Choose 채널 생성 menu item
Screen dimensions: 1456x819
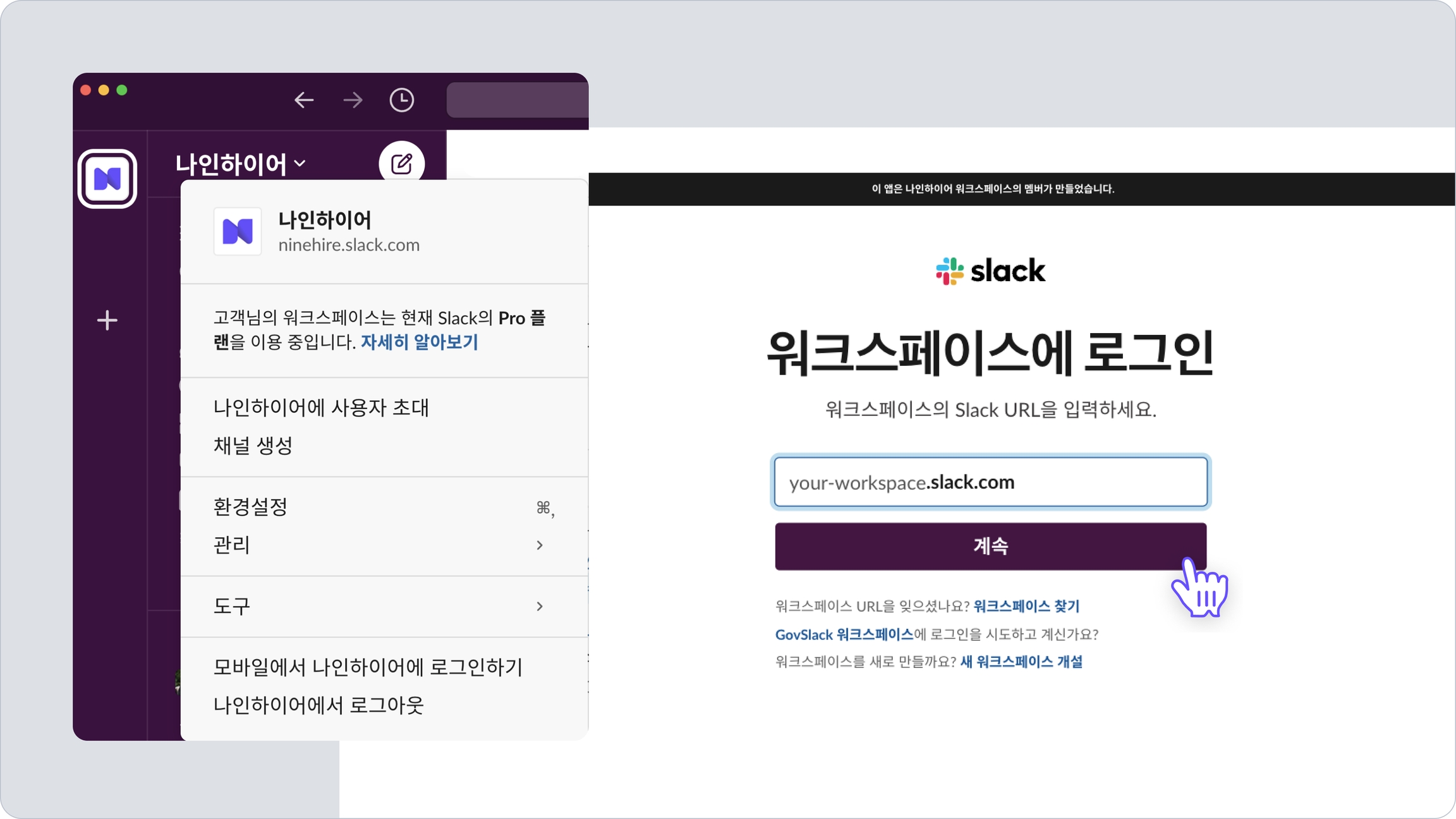[x=253, y=446]
